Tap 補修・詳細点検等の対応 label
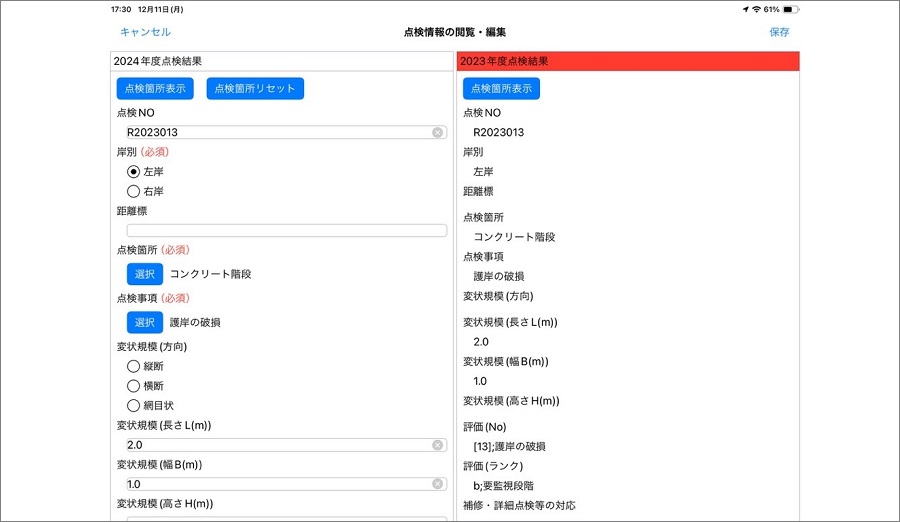 [519, 505]
